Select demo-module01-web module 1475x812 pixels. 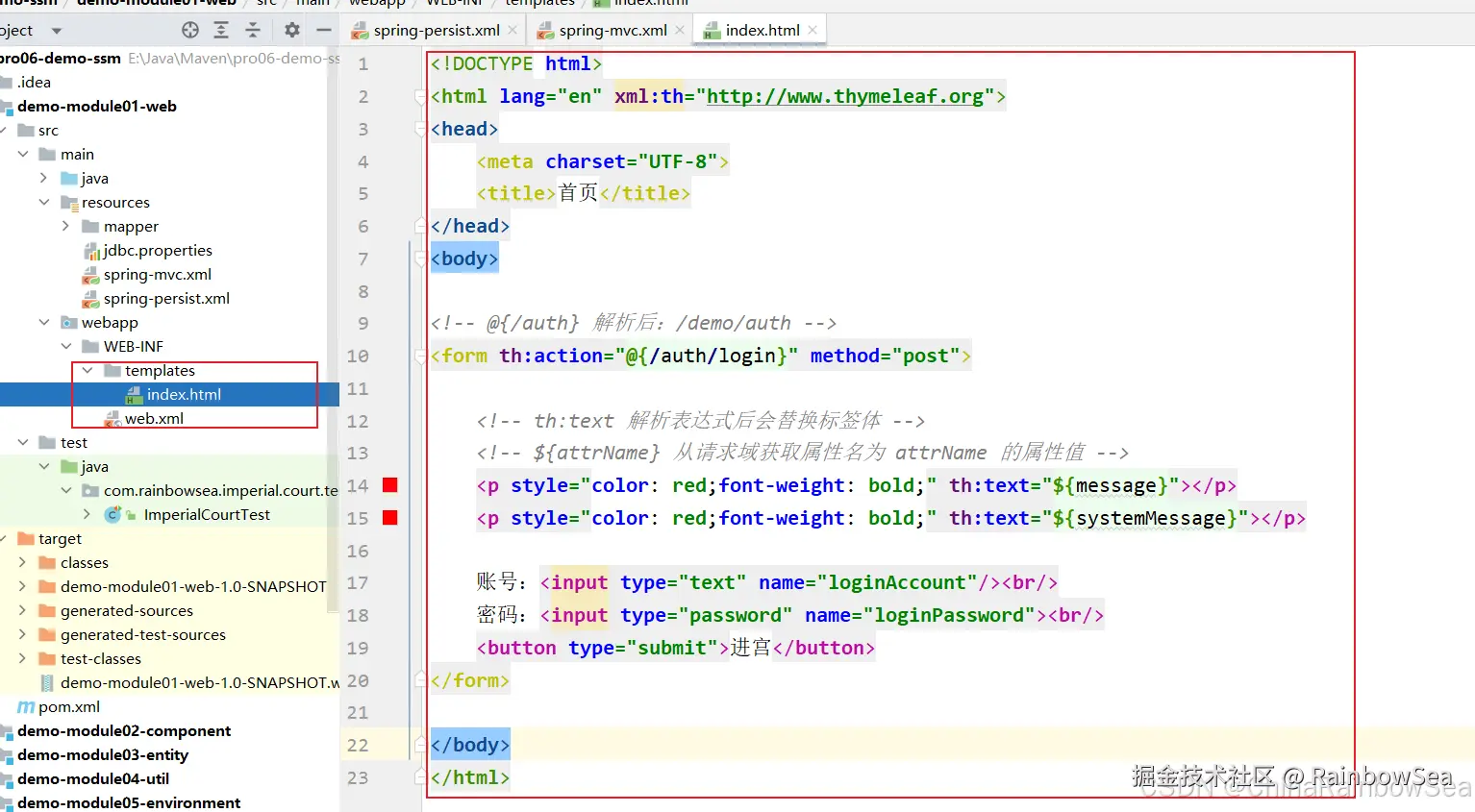point(97,106)
